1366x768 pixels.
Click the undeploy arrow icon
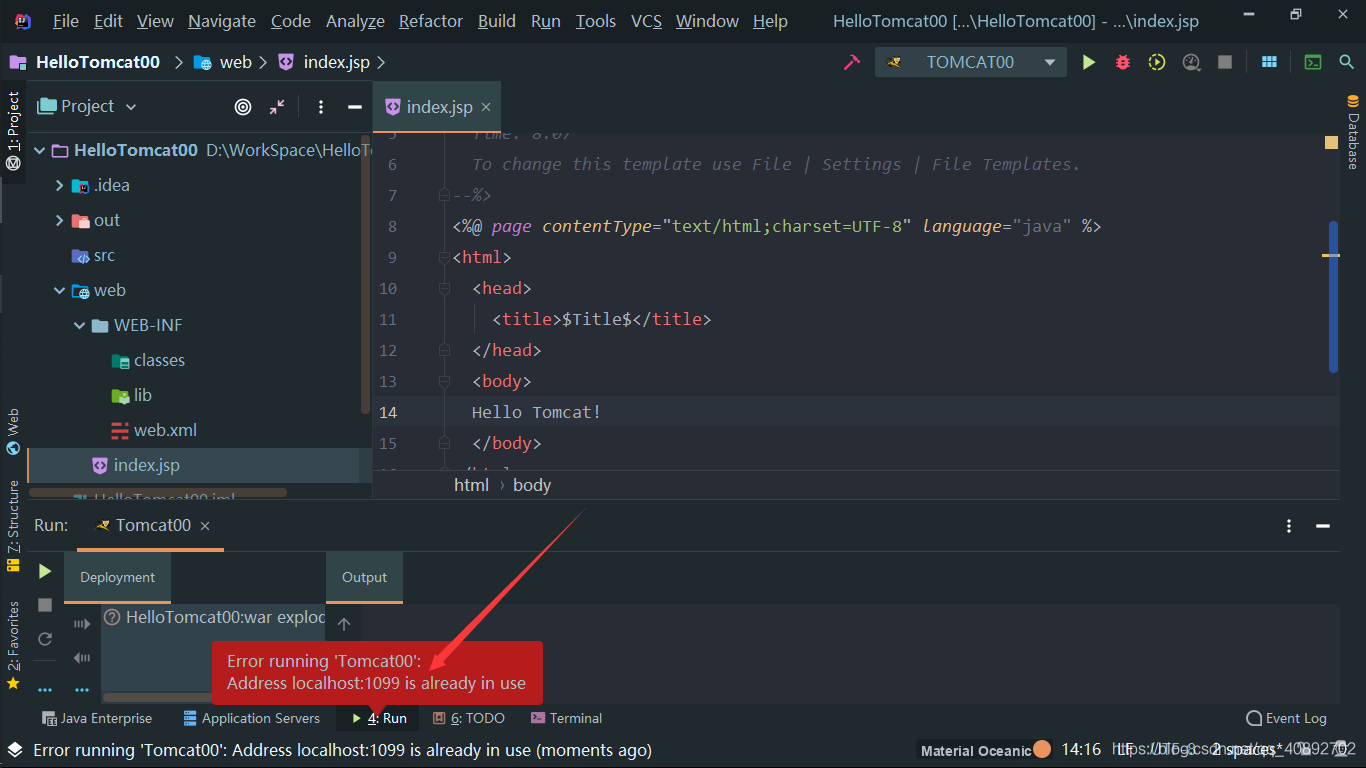pyautogui.click(x=82, y=658)
